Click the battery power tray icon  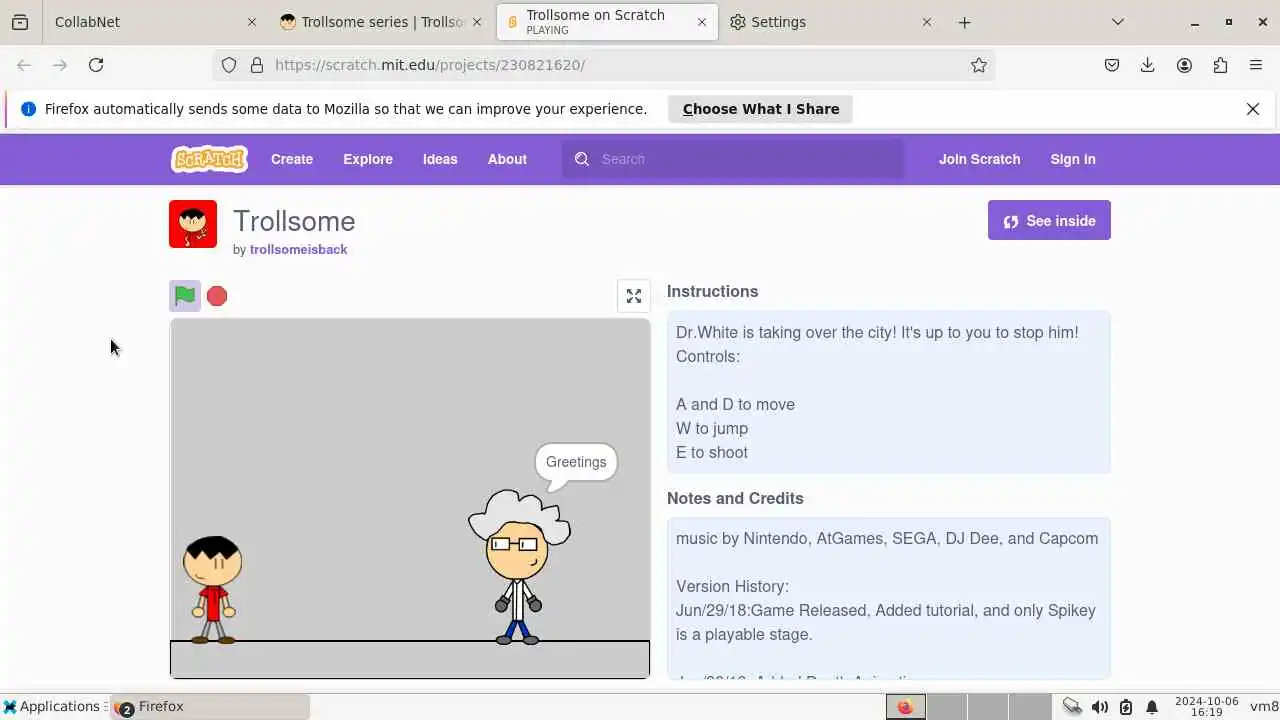pos(1126,707)
